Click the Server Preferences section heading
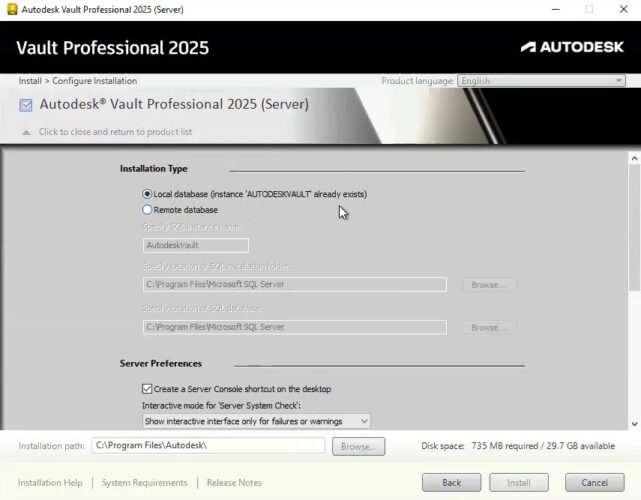Screen dimensions: 641x500 tap(161, 363)
